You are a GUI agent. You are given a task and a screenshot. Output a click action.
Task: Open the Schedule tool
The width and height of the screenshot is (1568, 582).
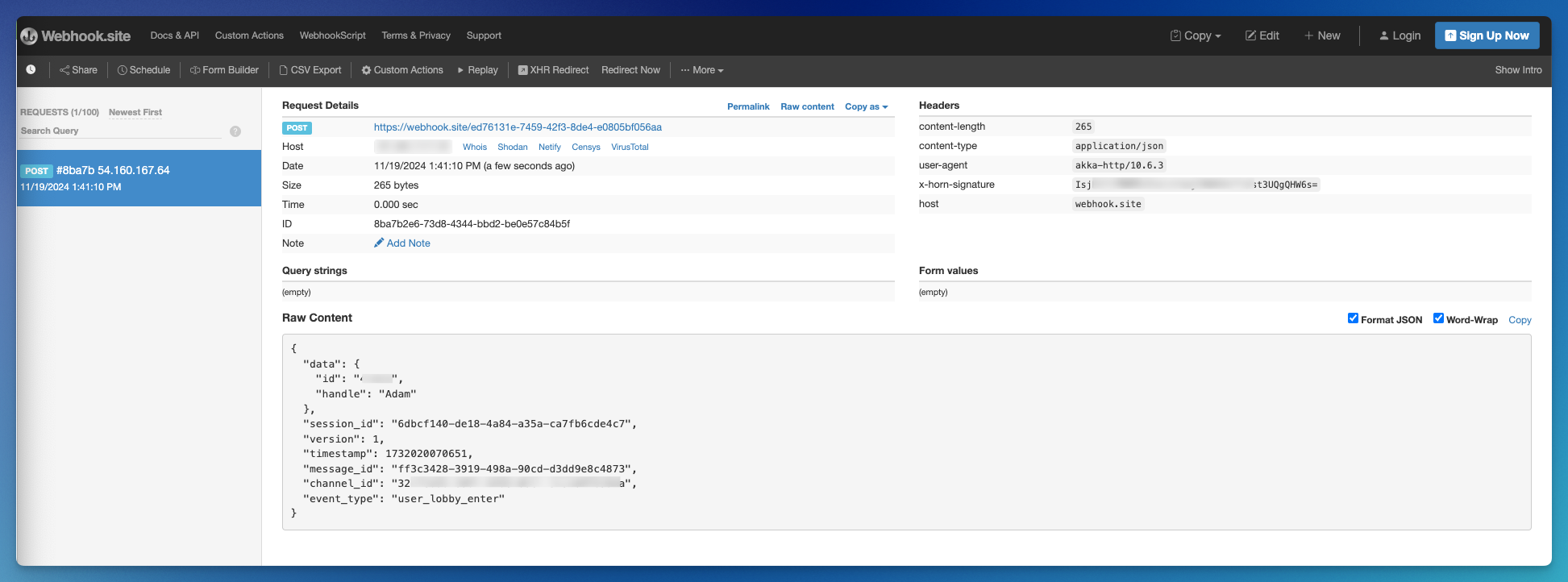click(143, 70)
